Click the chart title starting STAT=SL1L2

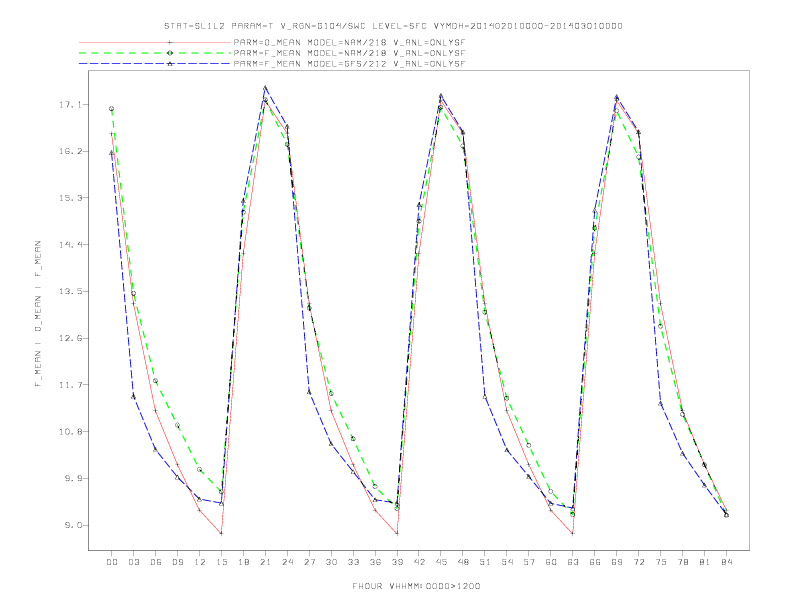point(393,26)
